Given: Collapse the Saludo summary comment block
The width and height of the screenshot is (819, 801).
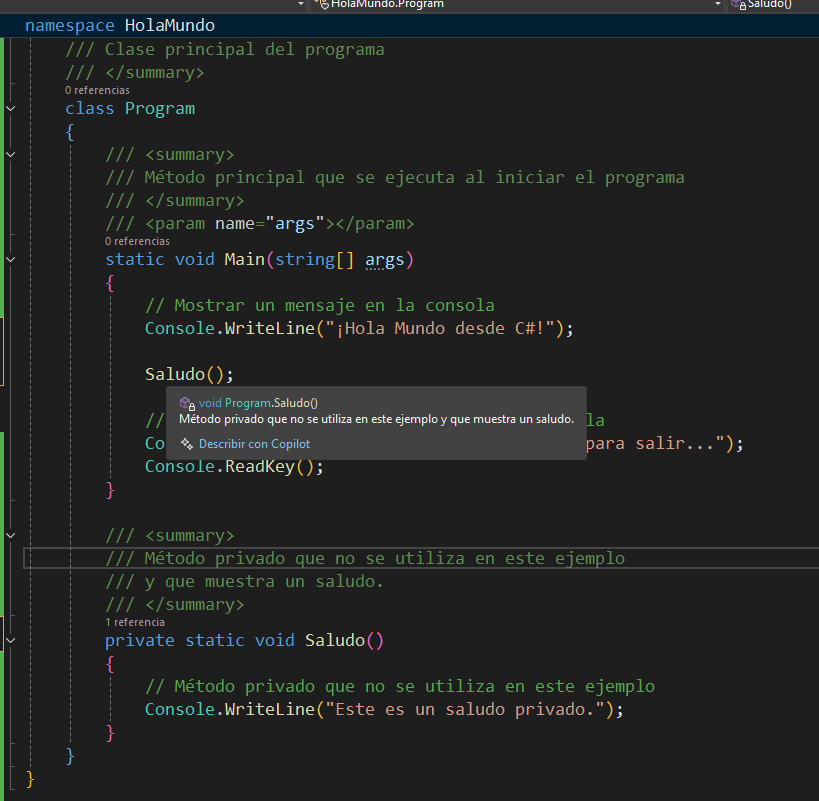Looking at the screenshot, I should [10, 536].
